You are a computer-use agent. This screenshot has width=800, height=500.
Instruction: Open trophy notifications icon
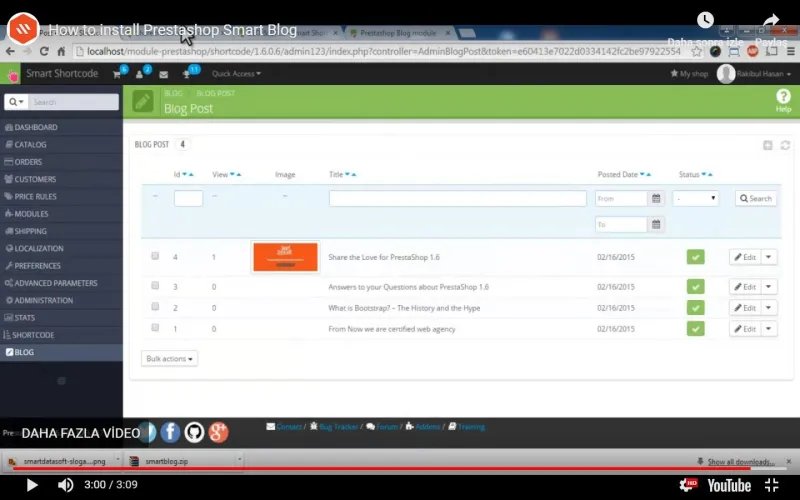point(187,74)
